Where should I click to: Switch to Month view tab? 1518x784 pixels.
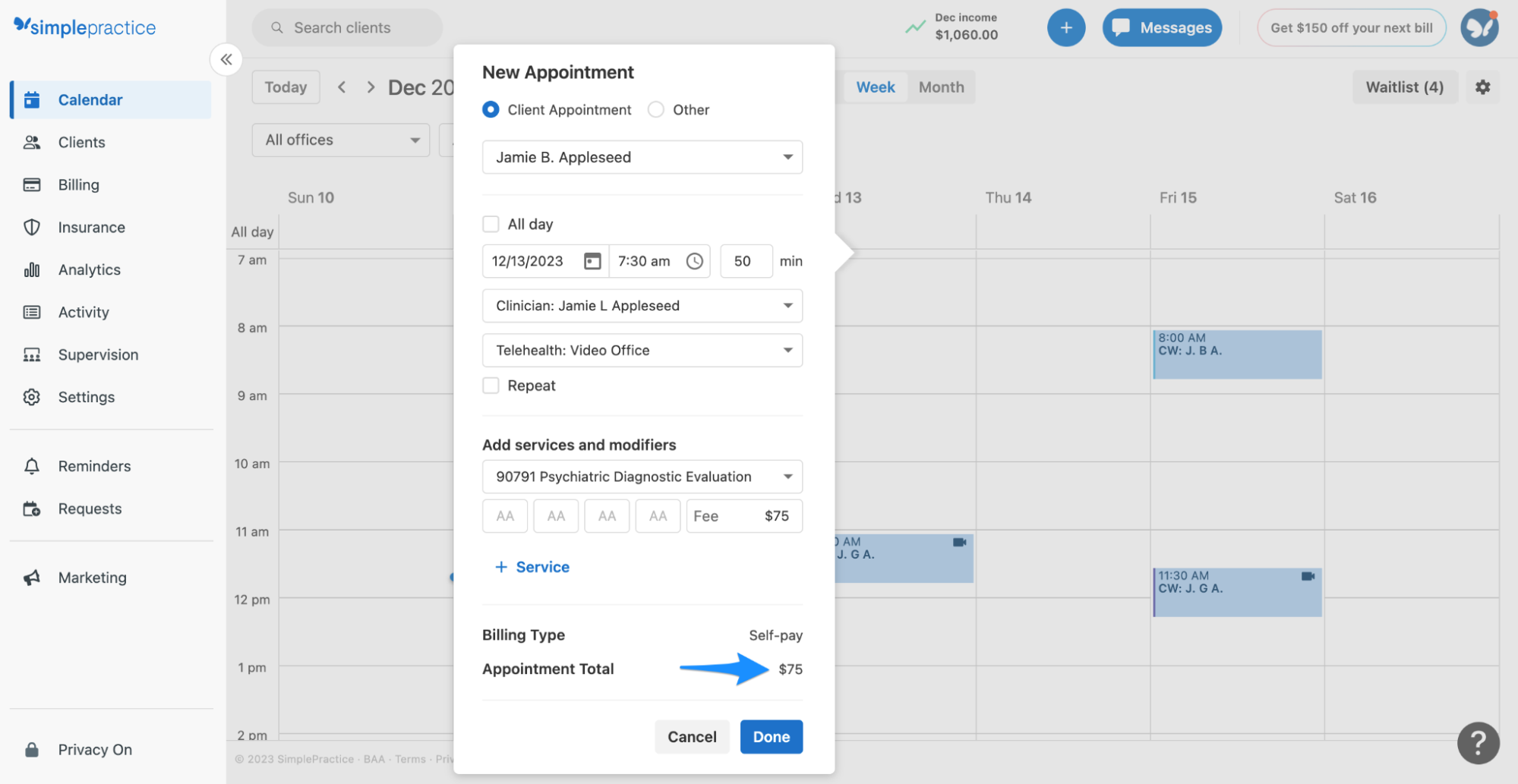pos(941,87)
